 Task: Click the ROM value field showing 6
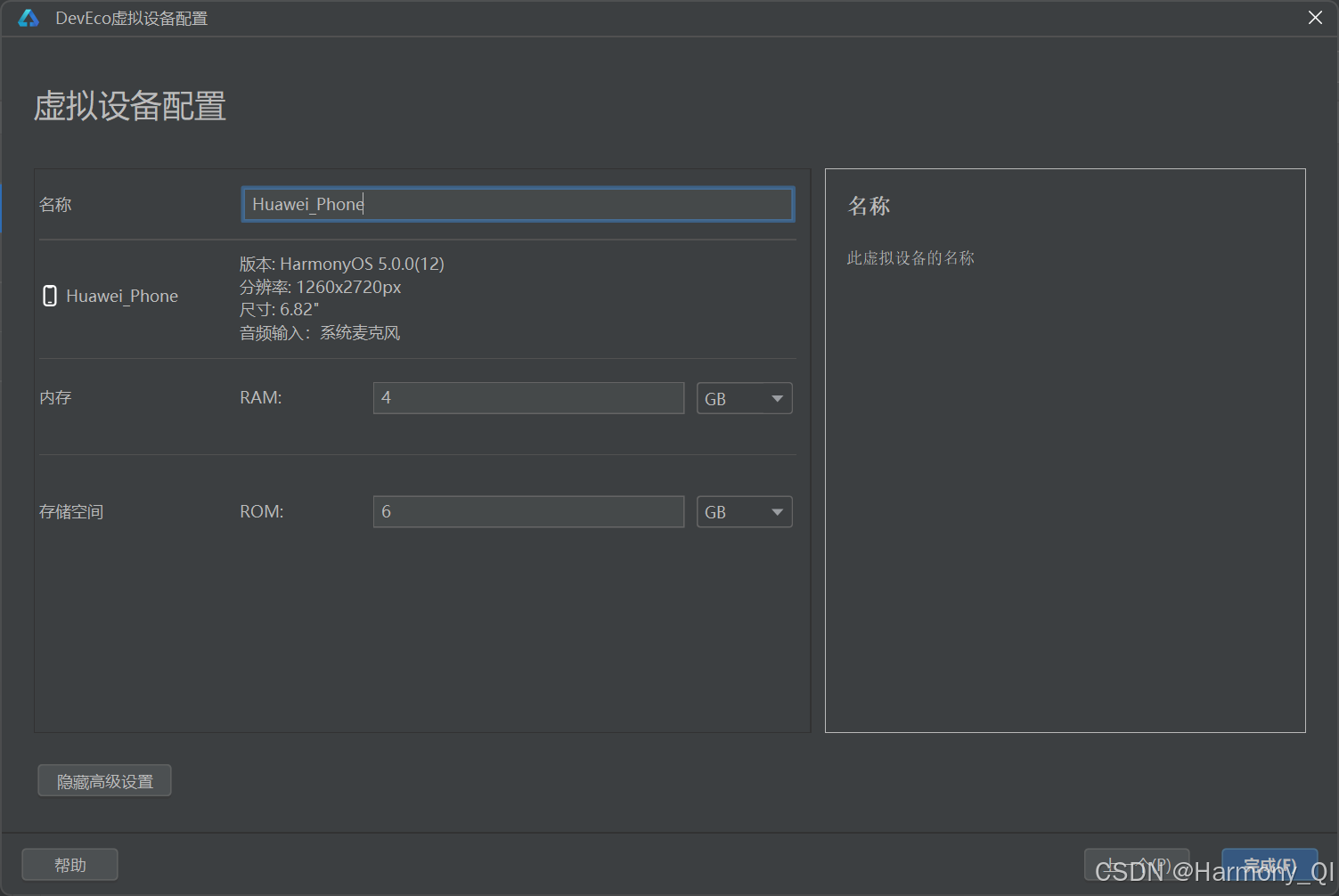tap(528, 511)
